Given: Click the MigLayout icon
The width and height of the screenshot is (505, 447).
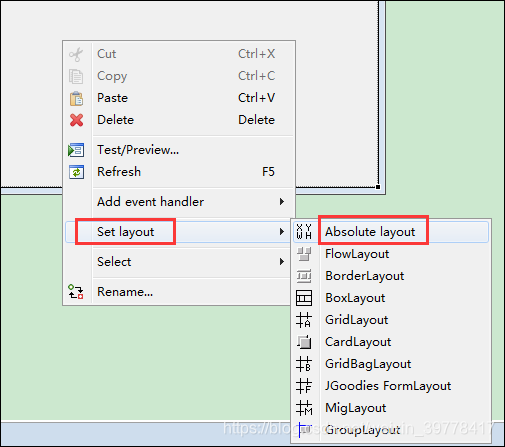Looking at the screenshot, I should pyautogui.click(x=304, y=408).
